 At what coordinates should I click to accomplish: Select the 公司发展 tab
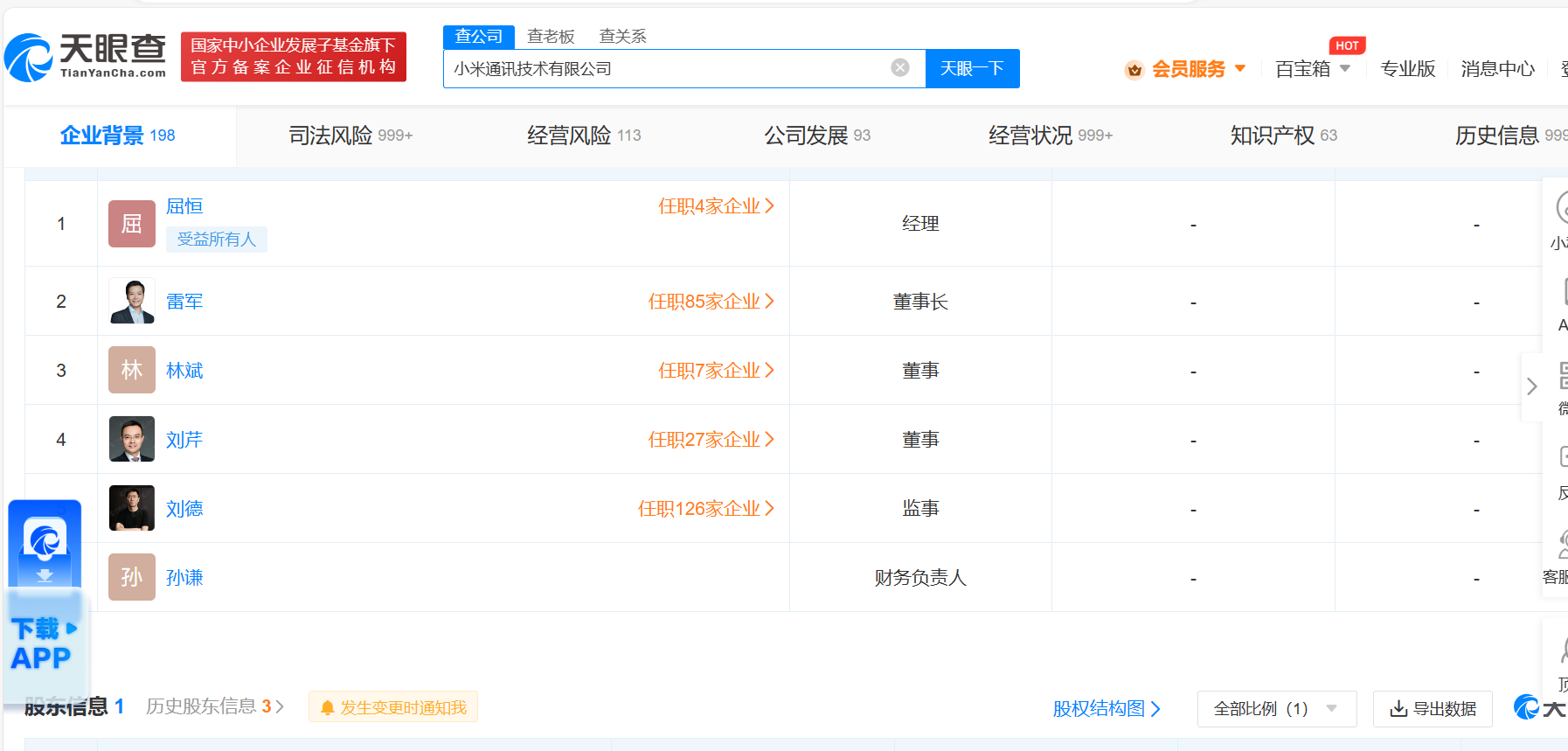coord(817,136)
